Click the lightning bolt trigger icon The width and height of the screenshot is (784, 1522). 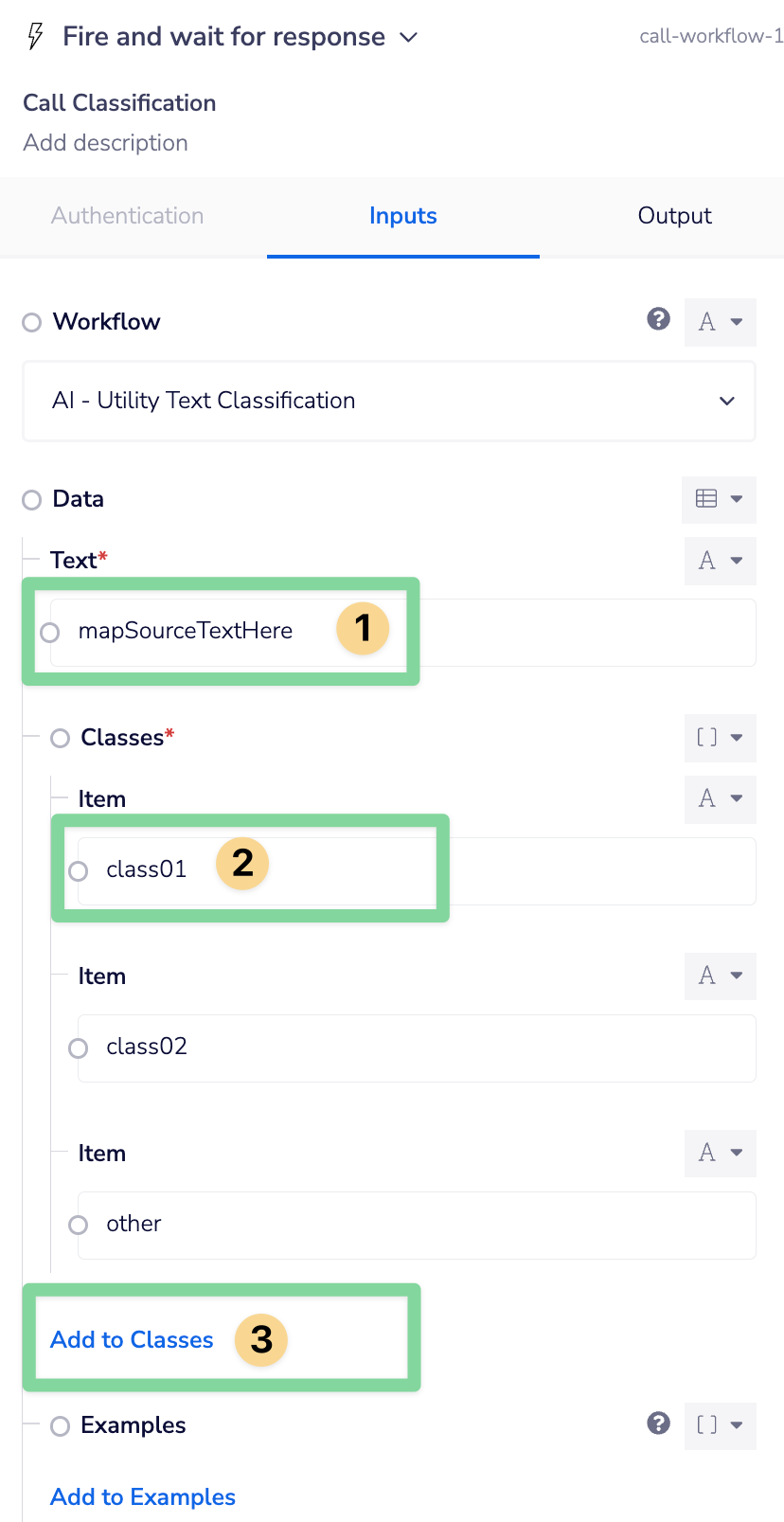click(34, 36)
